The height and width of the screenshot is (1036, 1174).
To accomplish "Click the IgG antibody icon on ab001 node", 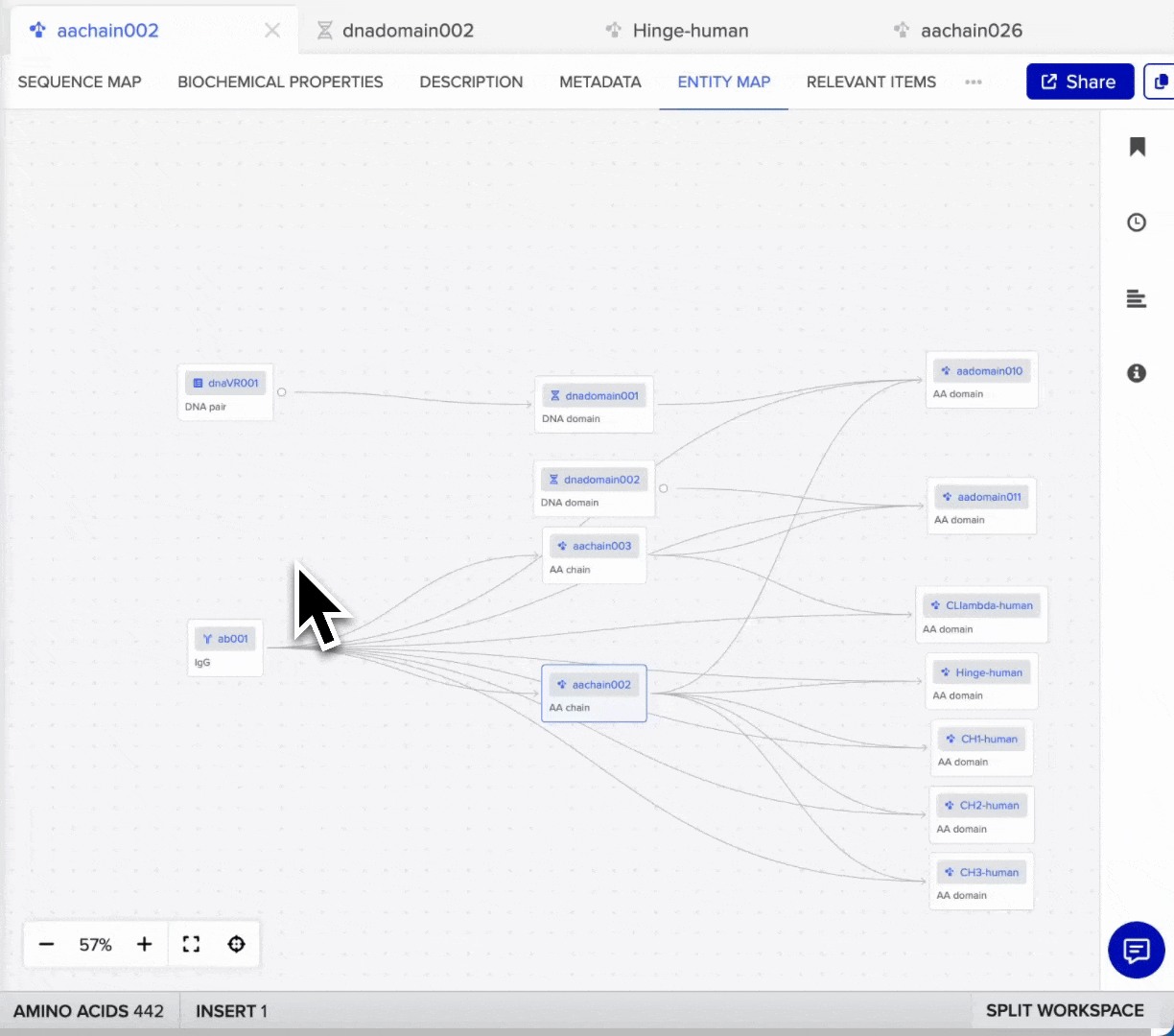I will [207, 638].
